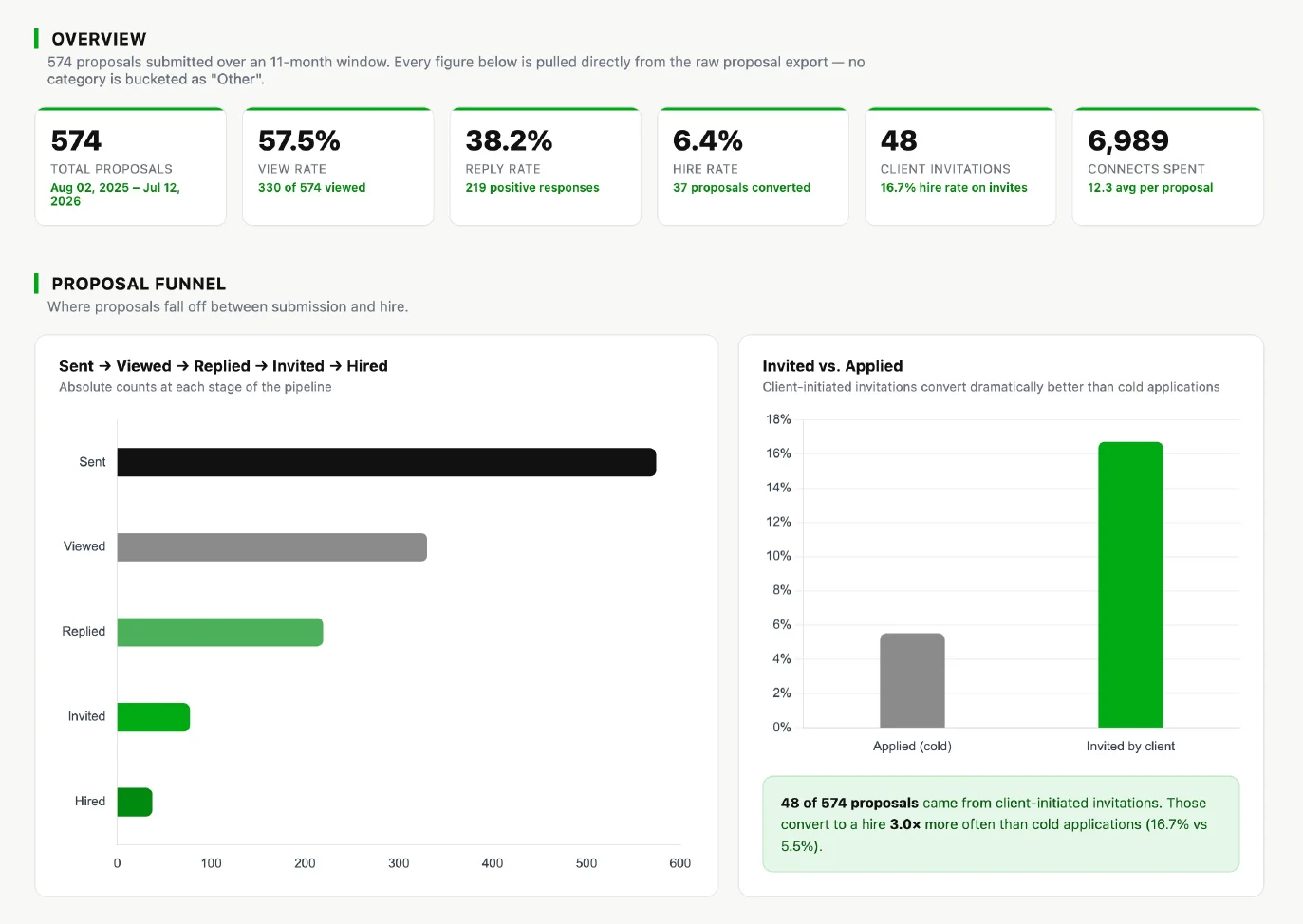Click the '16.7% hire rate on invites' text
This screenshot has height=924, width=1303.
coord(954,188)
